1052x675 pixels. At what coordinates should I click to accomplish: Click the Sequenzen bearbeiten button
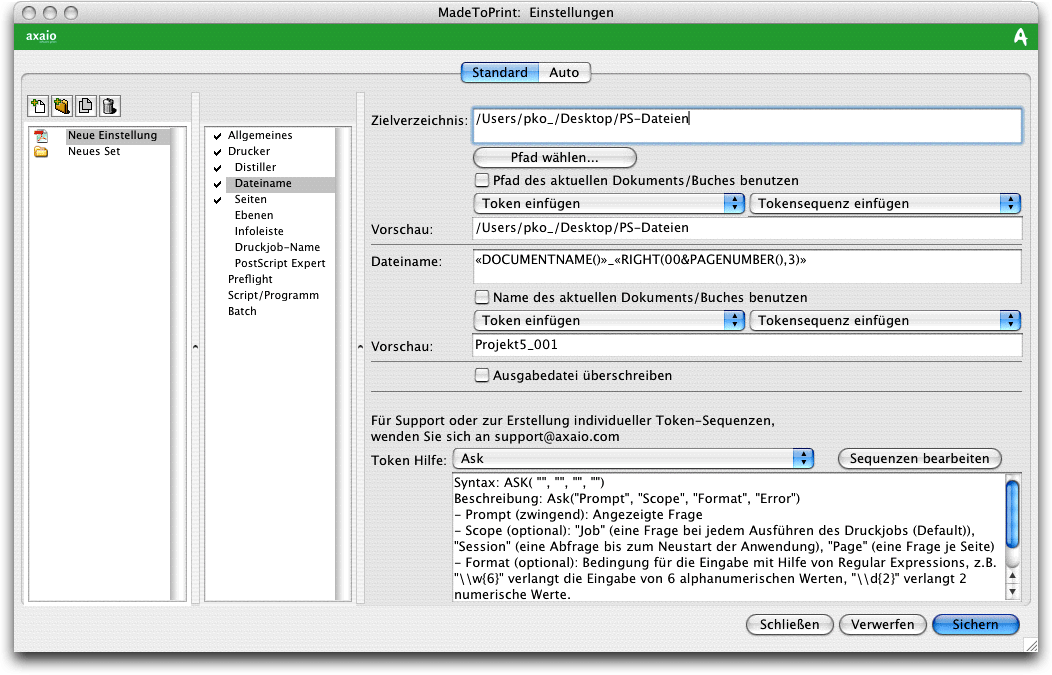[x=920, y=459]
